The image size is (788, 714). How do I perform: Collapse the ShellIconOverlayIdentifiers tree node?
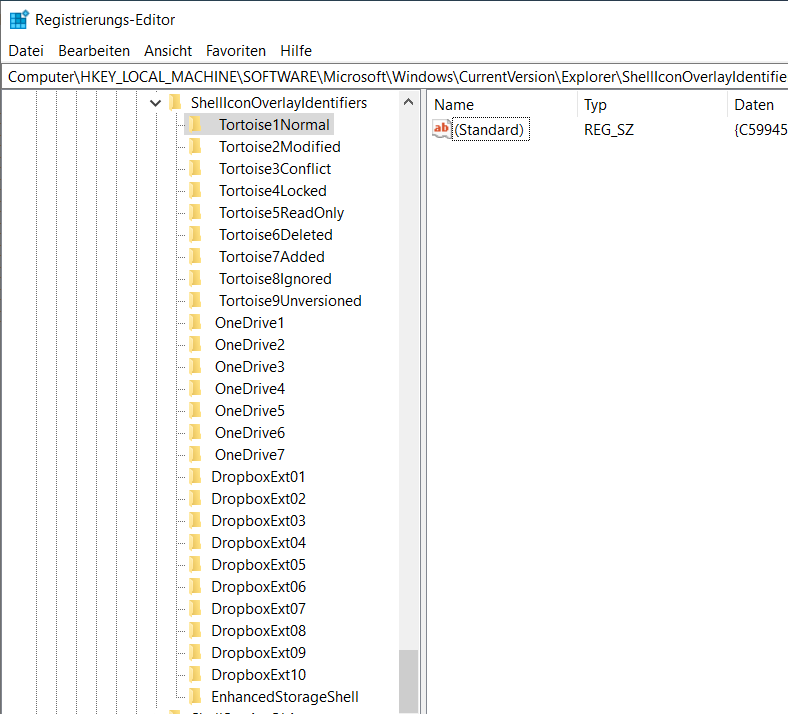[x=155, y=103]
